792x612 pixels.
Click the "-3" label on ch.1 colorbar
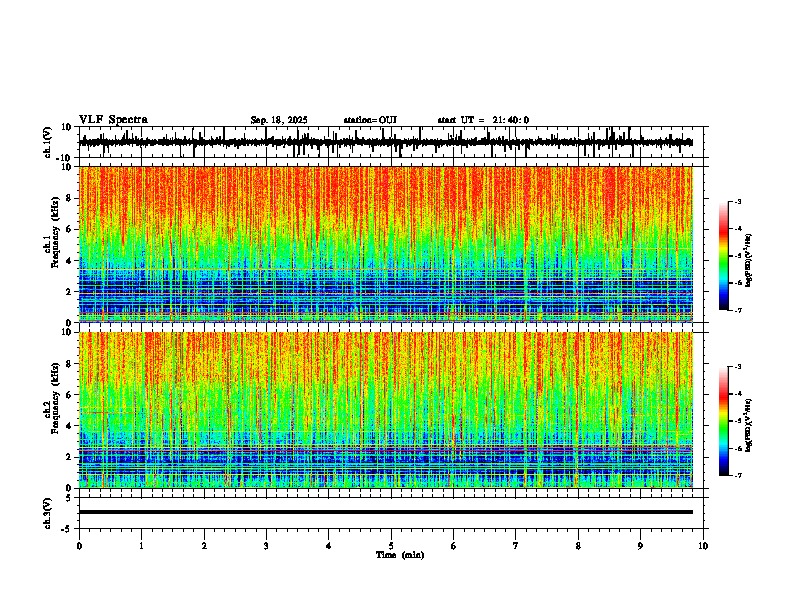(738, 201)
